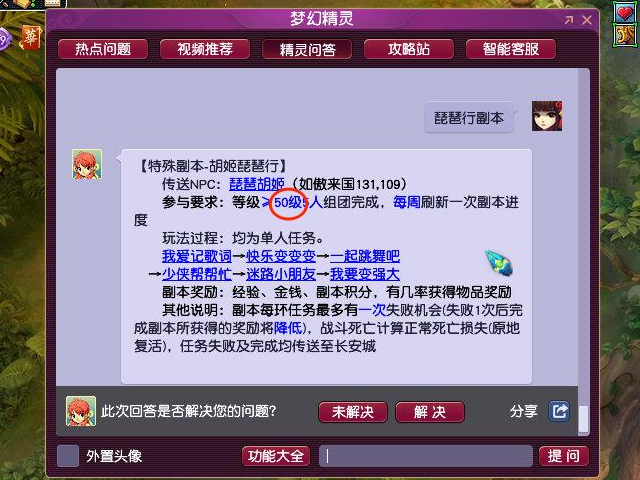Open the 我爱记歌词 link
This screenshot has width=640, height=480.
[x=197, y=256]
